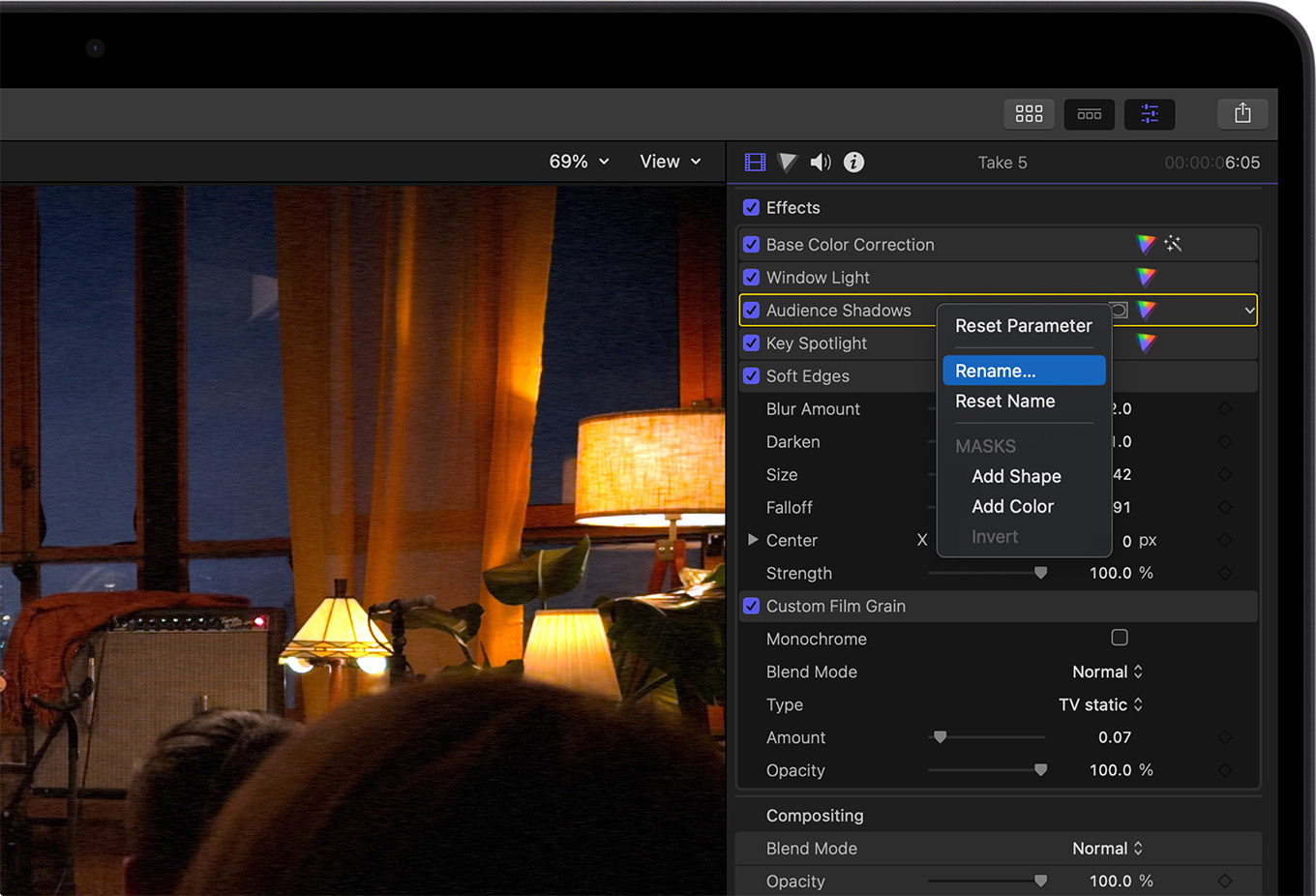
Task: Open the View options dropdown
Action: pos(670,162)
